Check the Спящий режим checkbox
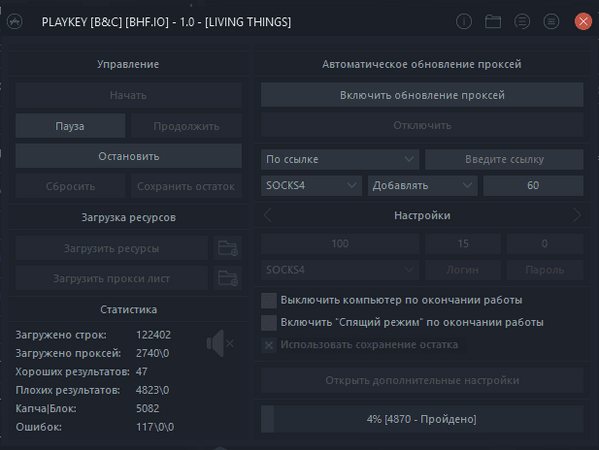Screen dimensions: 599x450 click(269, 323)
